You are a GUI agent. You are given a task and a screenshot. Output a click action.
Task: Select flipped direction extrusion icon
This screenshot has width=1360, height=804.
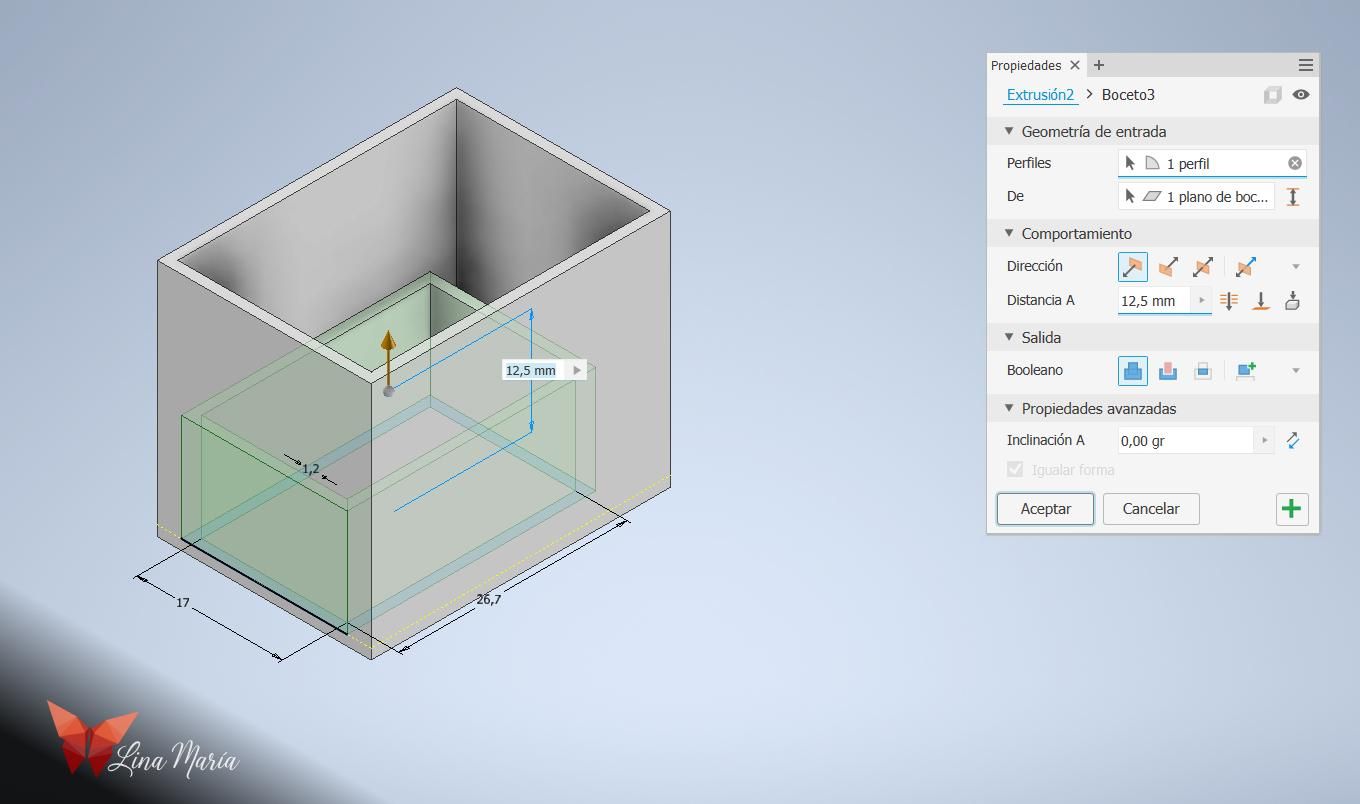coord(1168,267)
